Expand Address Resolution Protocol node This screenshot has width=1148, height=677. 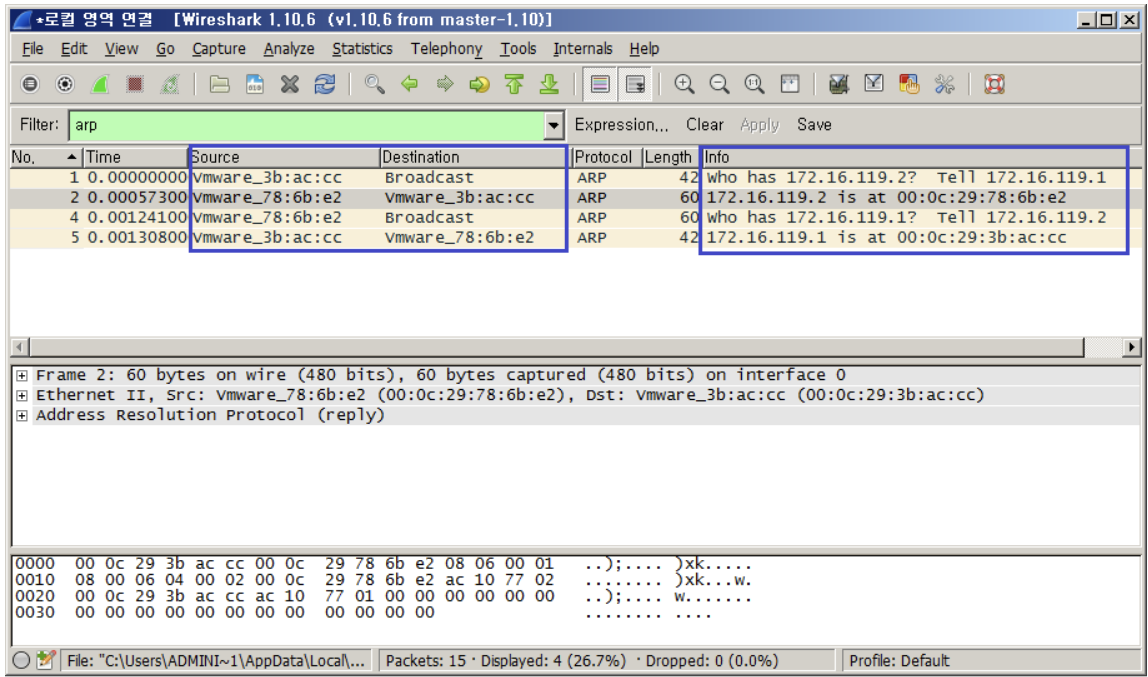click(x=22, y=415)
